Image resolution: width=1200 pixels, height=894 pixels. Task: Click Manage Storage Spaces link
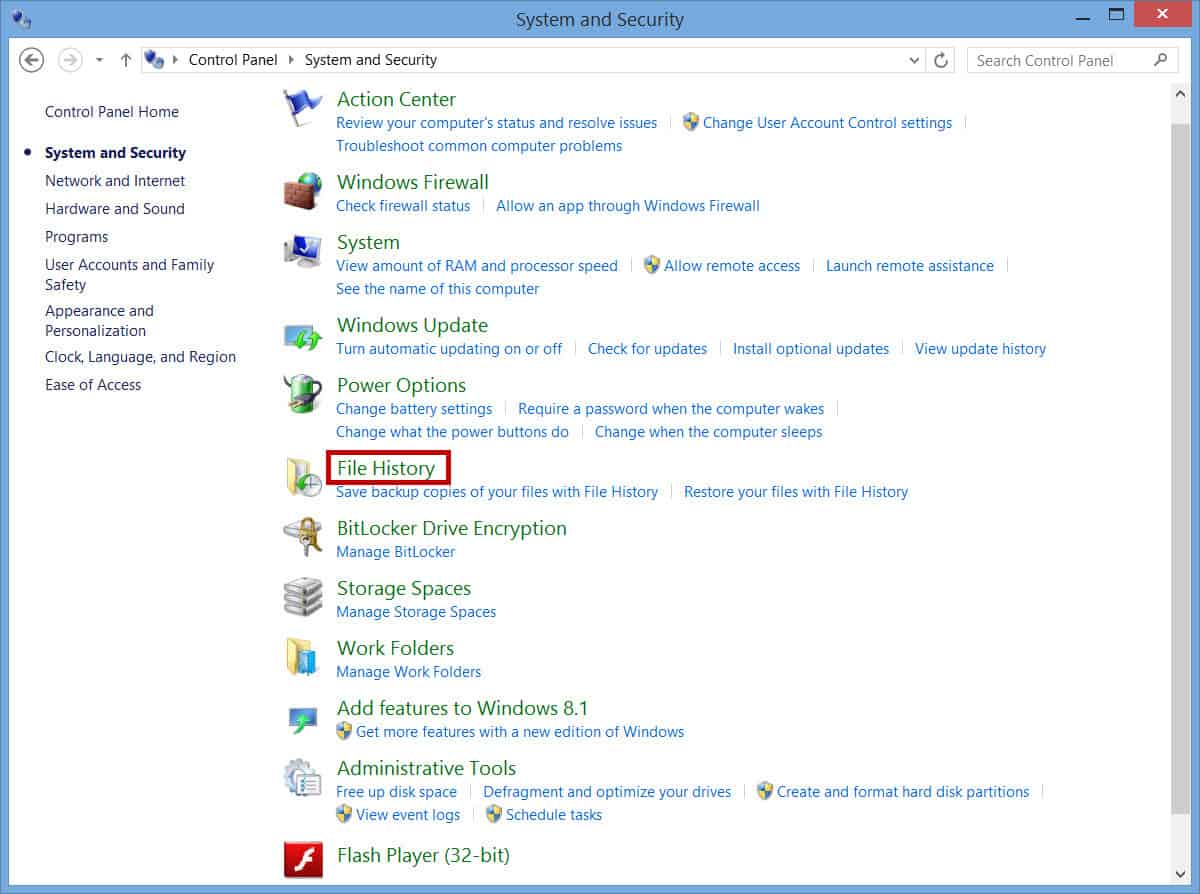click(x=416, y=612)
